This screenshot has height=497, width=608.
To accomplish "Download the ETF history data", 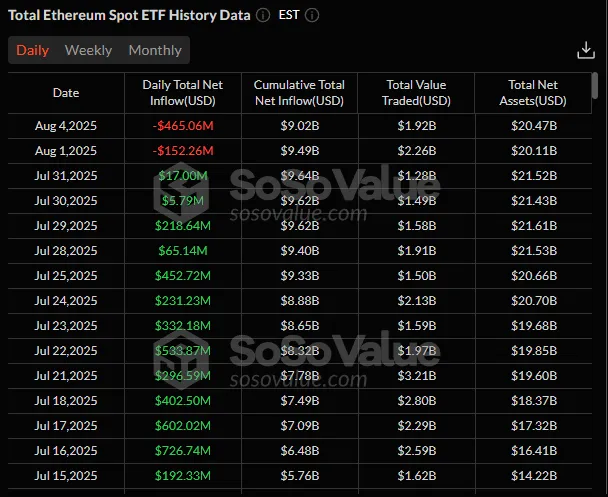I will pyautogui.click(x=586, y=51).
